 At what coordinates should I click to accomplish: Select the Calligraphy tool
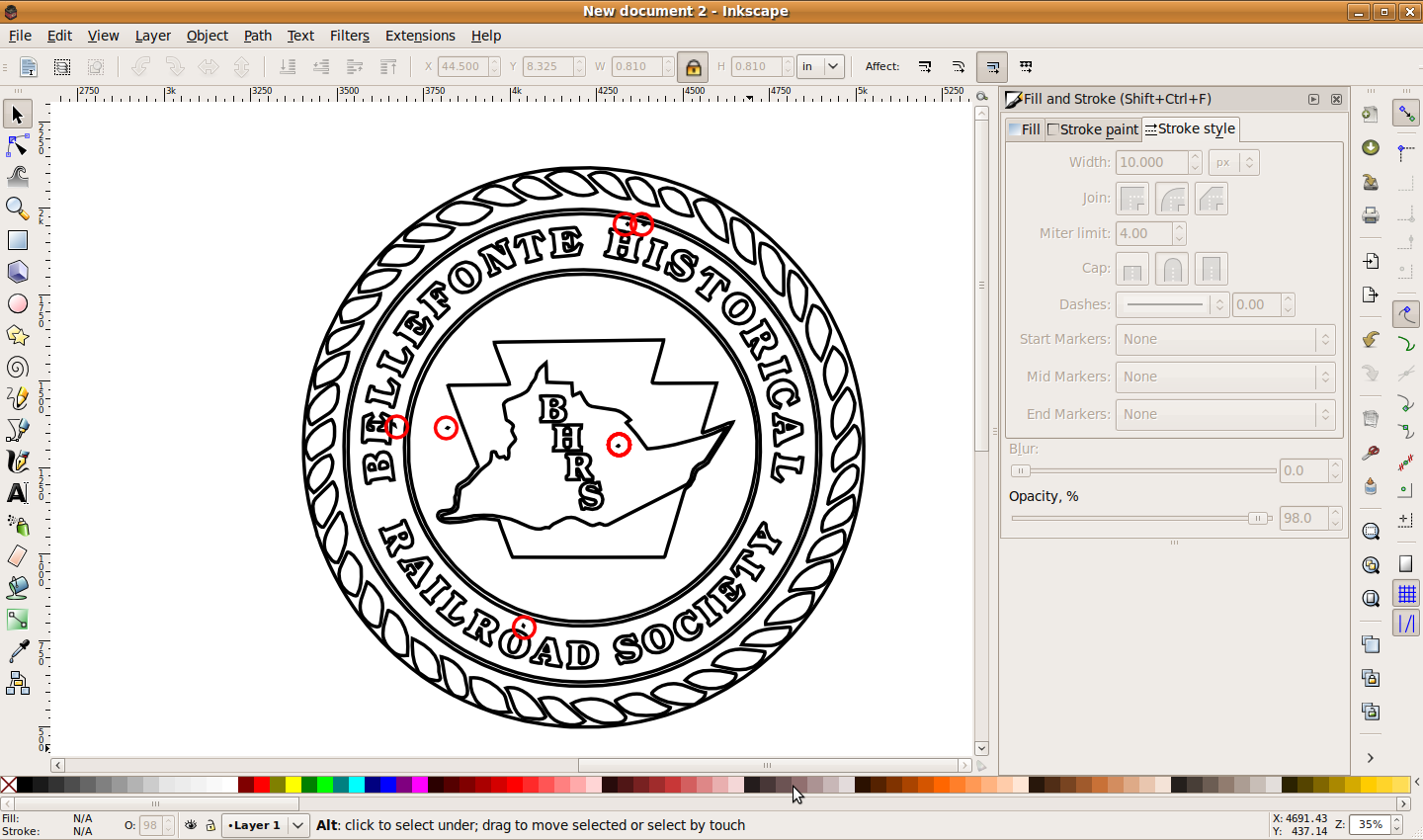pyautogui.click(x=17, y=462)
